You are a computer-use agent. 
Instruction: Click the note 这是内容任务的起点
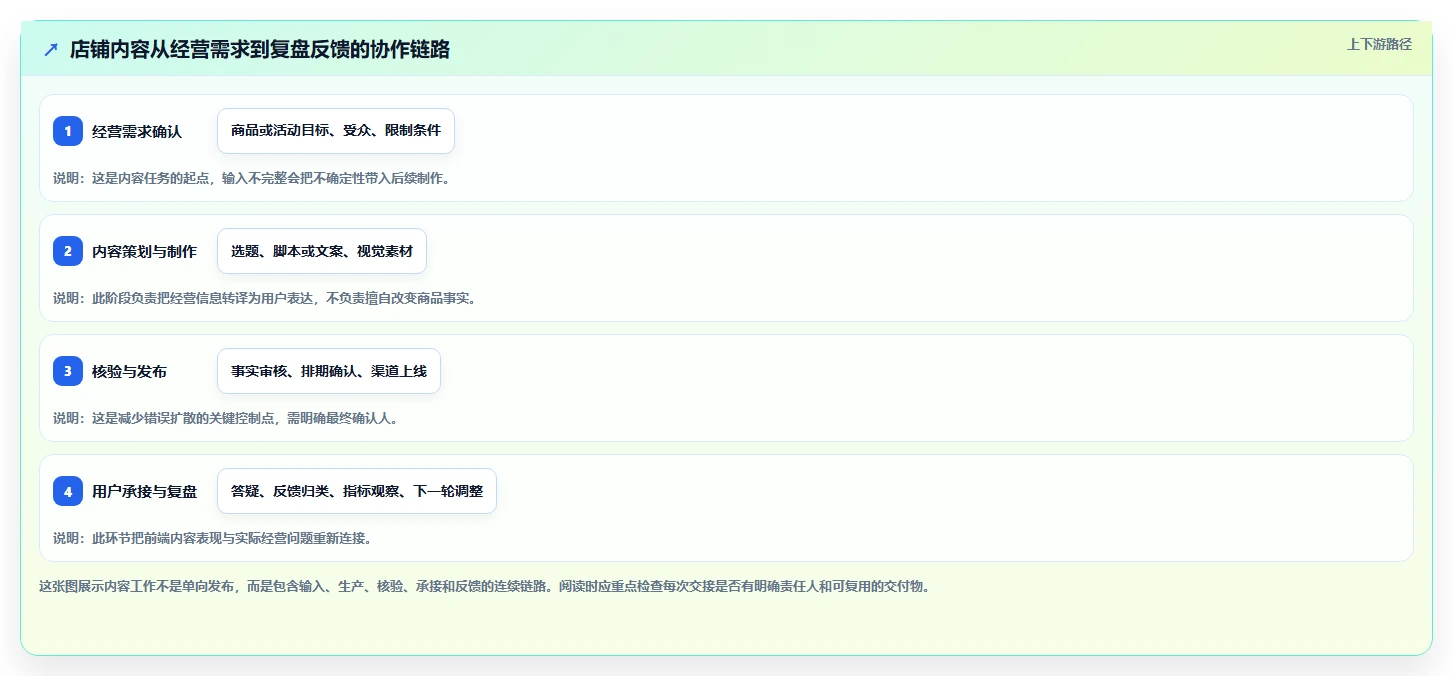point(251,178)
